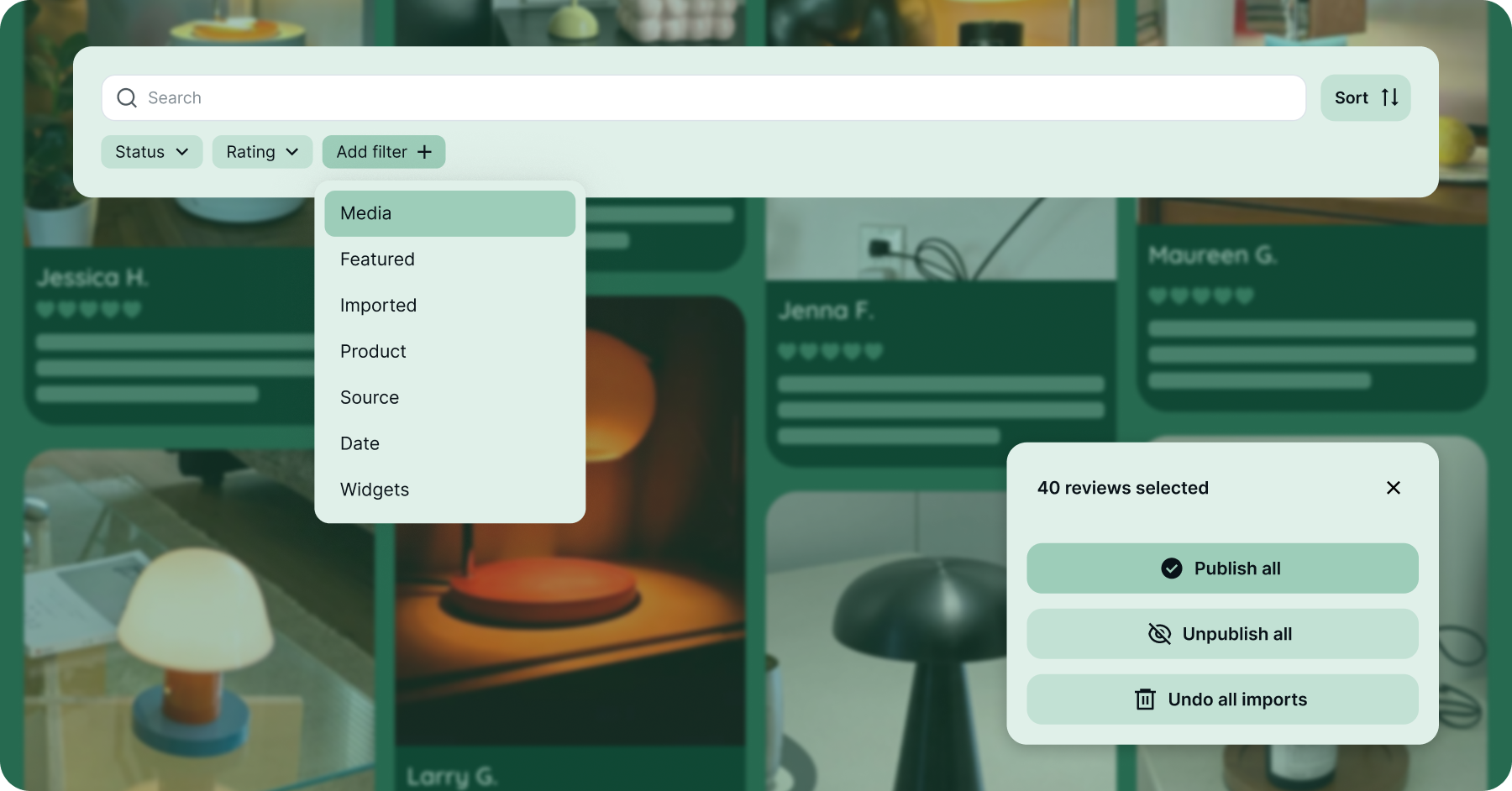Close the reviews selected panel

(1394, 488)
